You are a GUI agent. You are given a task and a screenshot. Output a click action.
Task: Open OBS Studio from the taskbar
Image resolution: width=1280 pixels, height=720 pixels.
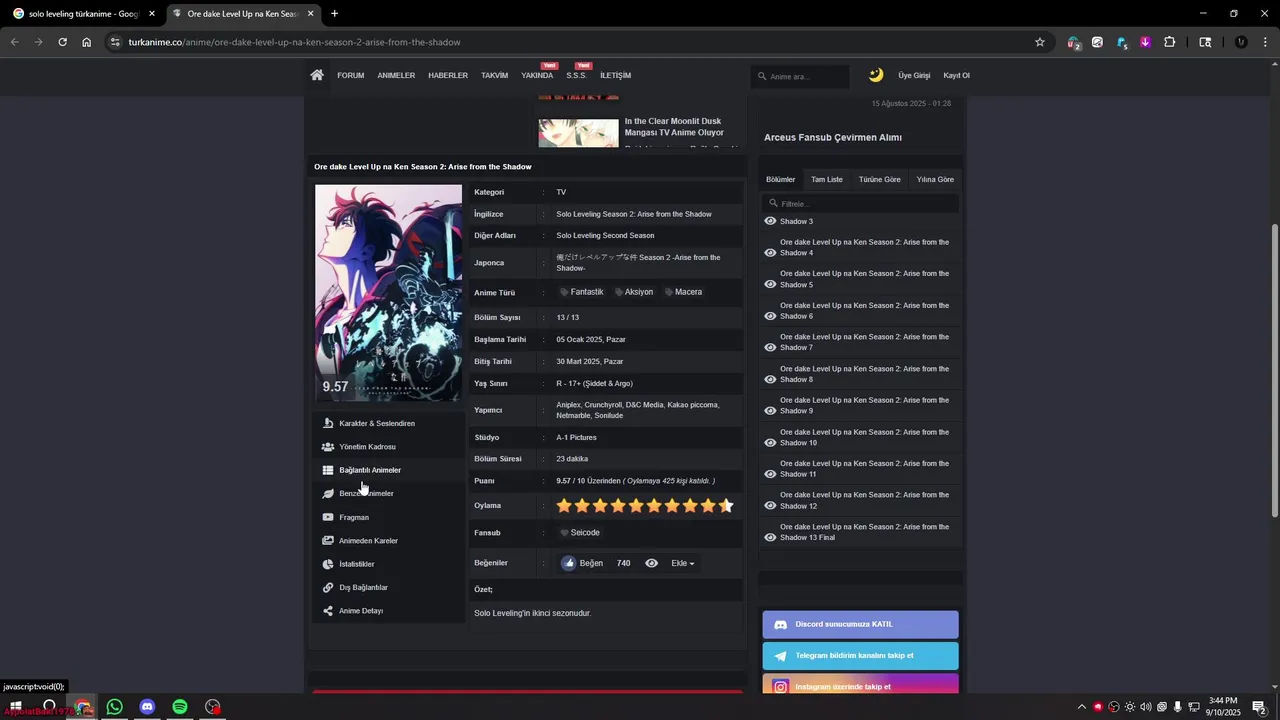tap(213, 707)
